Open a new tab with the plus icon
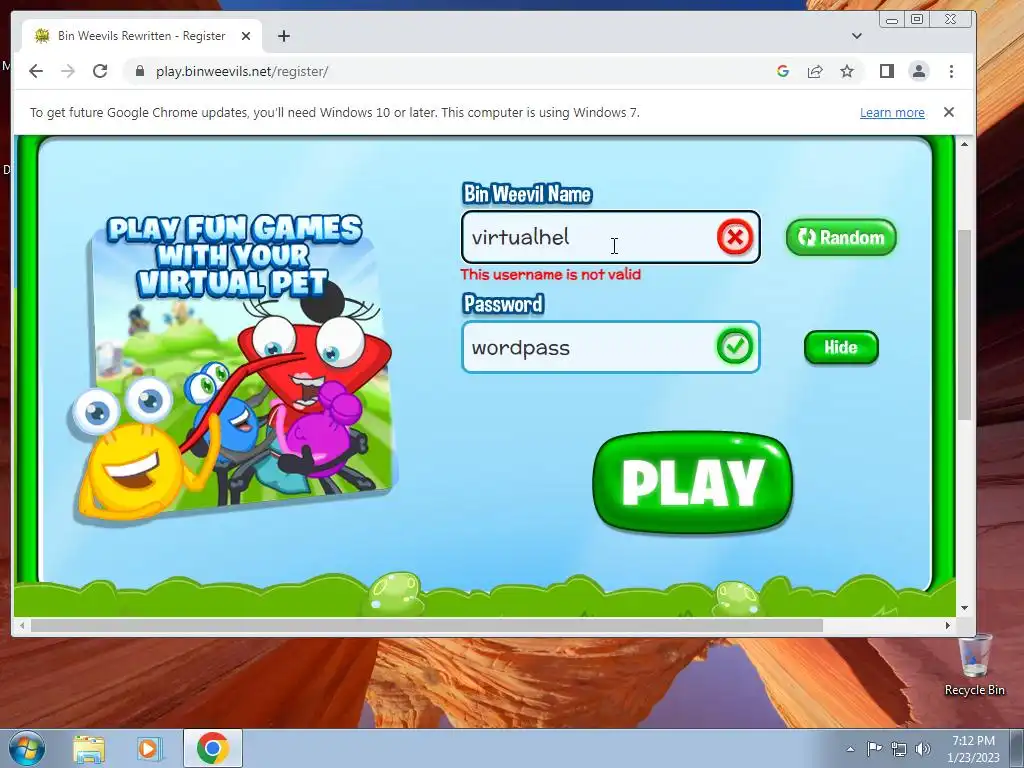Image resolution: width=1024 pixels, height=768 pixels. click(x=283, y=36)
